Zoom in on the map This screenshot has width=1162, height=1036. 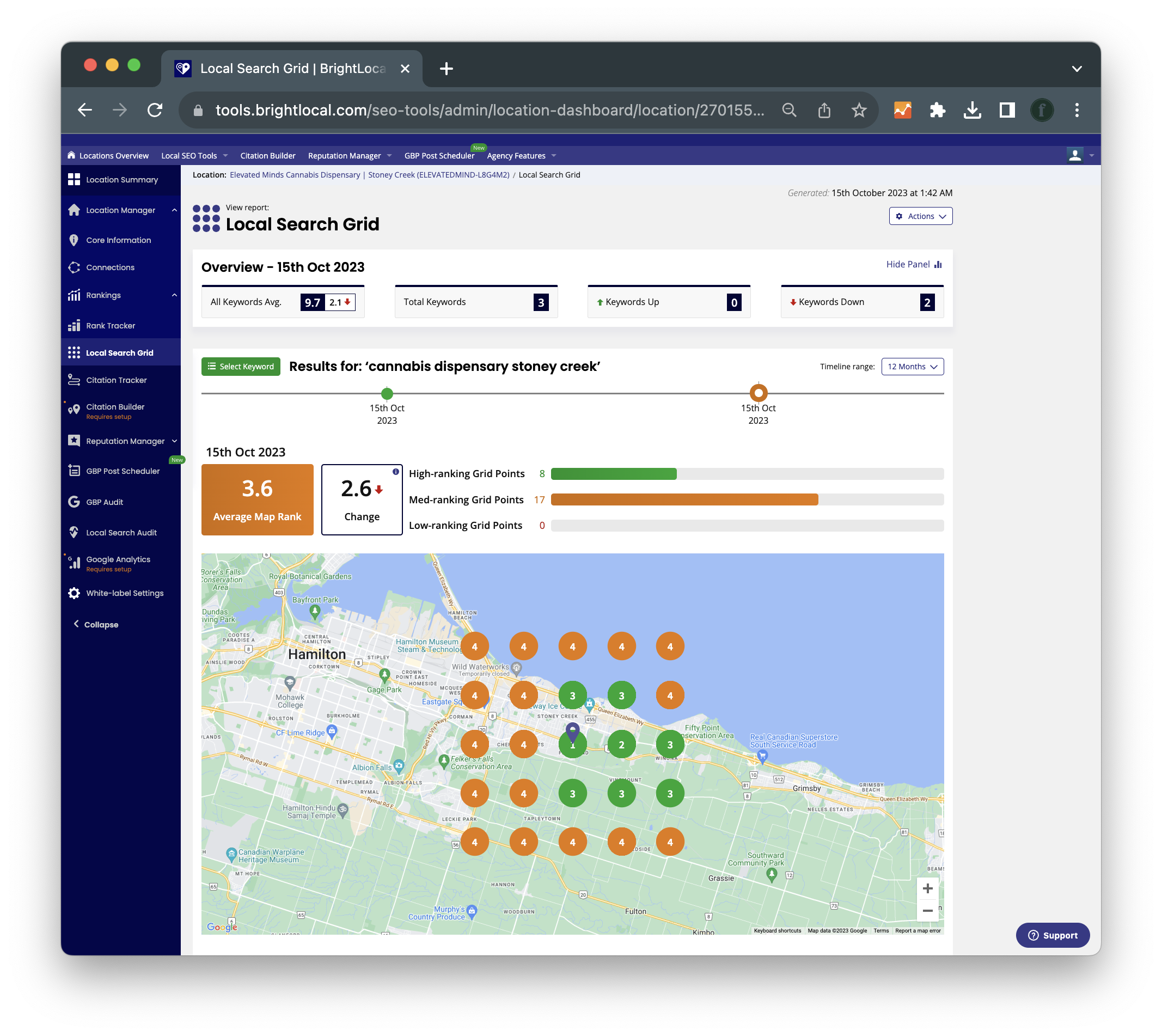927,888
